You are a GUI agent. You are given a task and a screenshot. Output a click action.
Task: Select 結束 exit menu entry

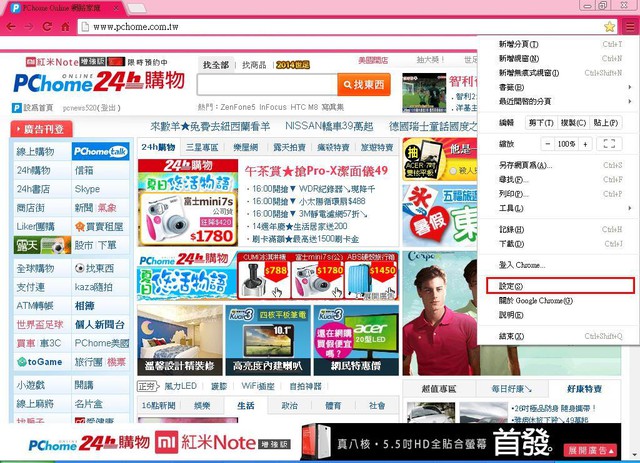point(560,336)
